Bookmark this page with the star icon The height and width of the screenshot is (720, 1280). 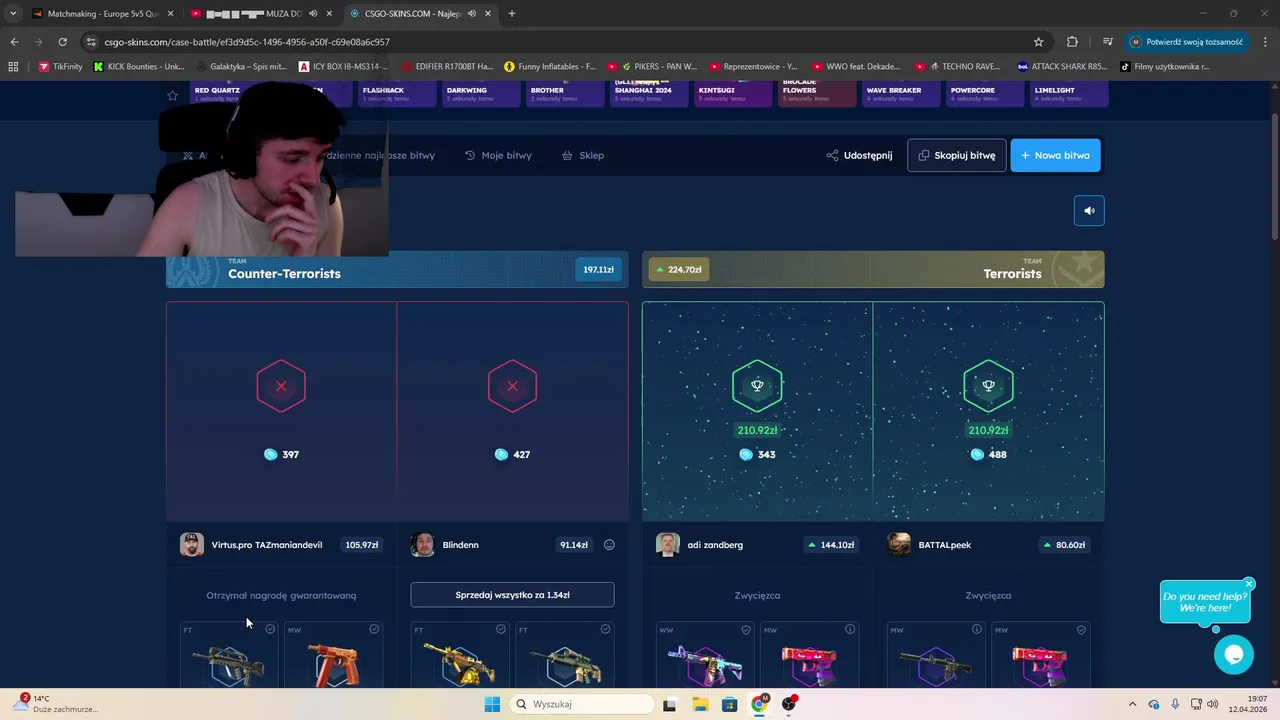tap(1038, 42)
